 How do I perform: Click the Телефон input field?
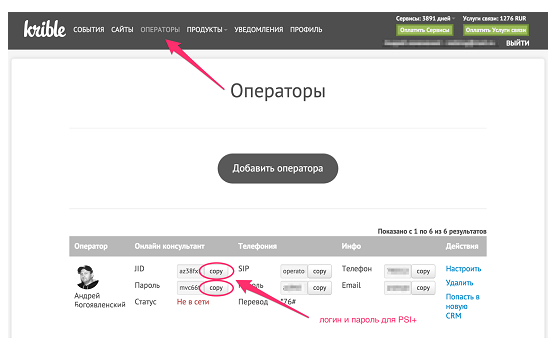398,271
